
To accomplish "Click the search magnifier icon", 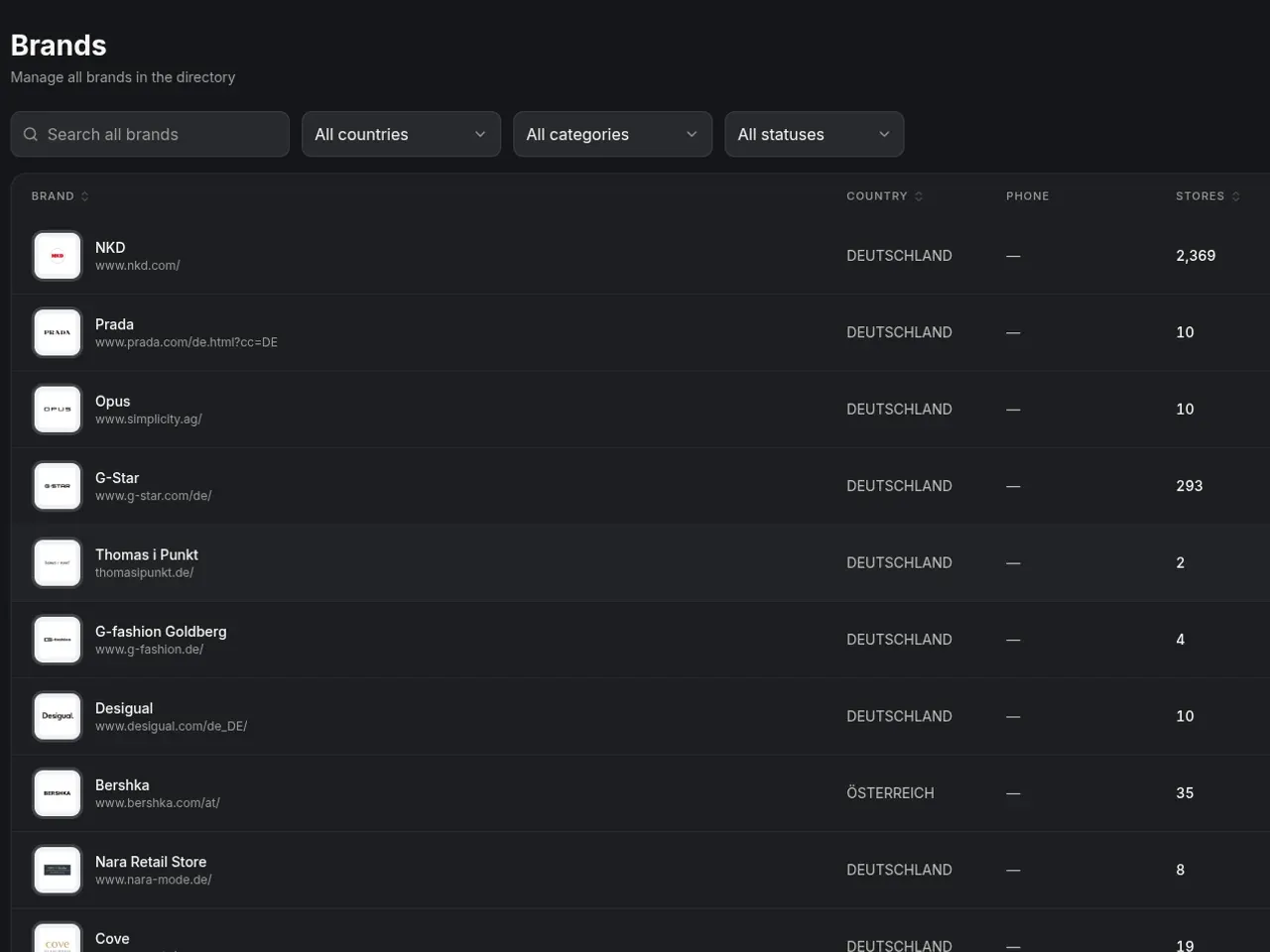I will [x=31, y=134].
